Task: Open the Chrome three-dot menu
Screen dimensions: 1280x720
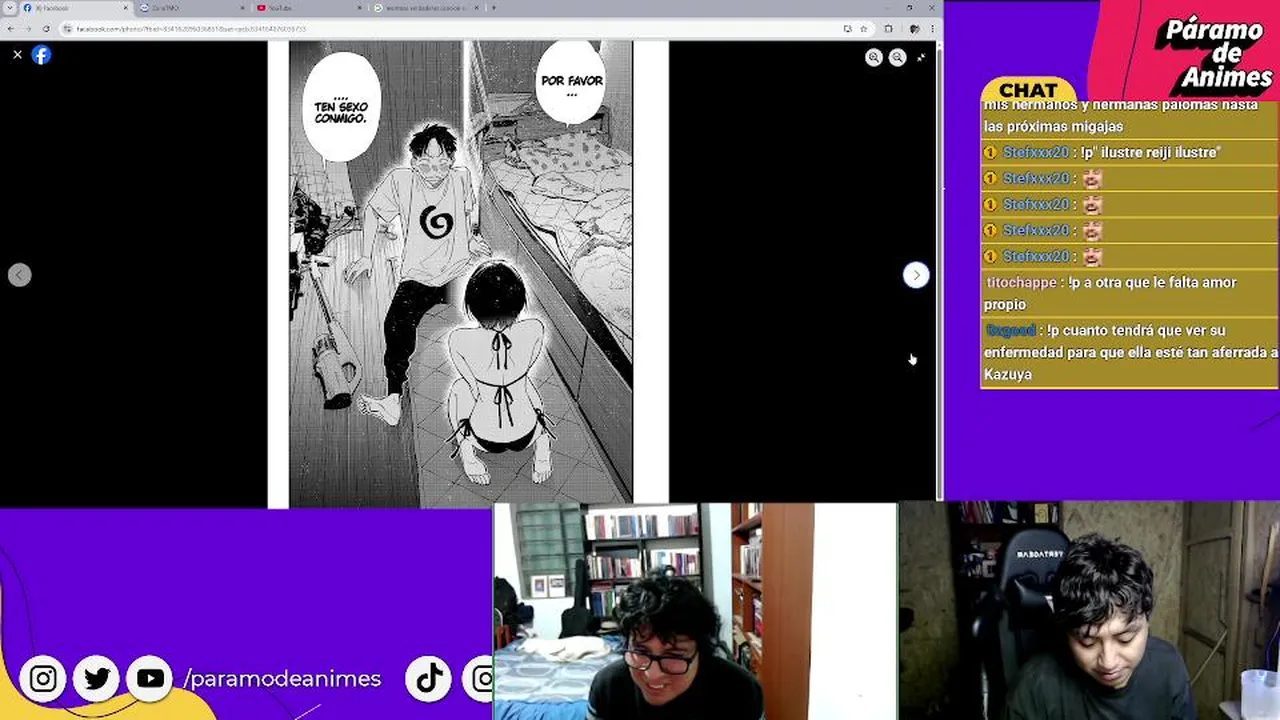Action: coord(931,29)
